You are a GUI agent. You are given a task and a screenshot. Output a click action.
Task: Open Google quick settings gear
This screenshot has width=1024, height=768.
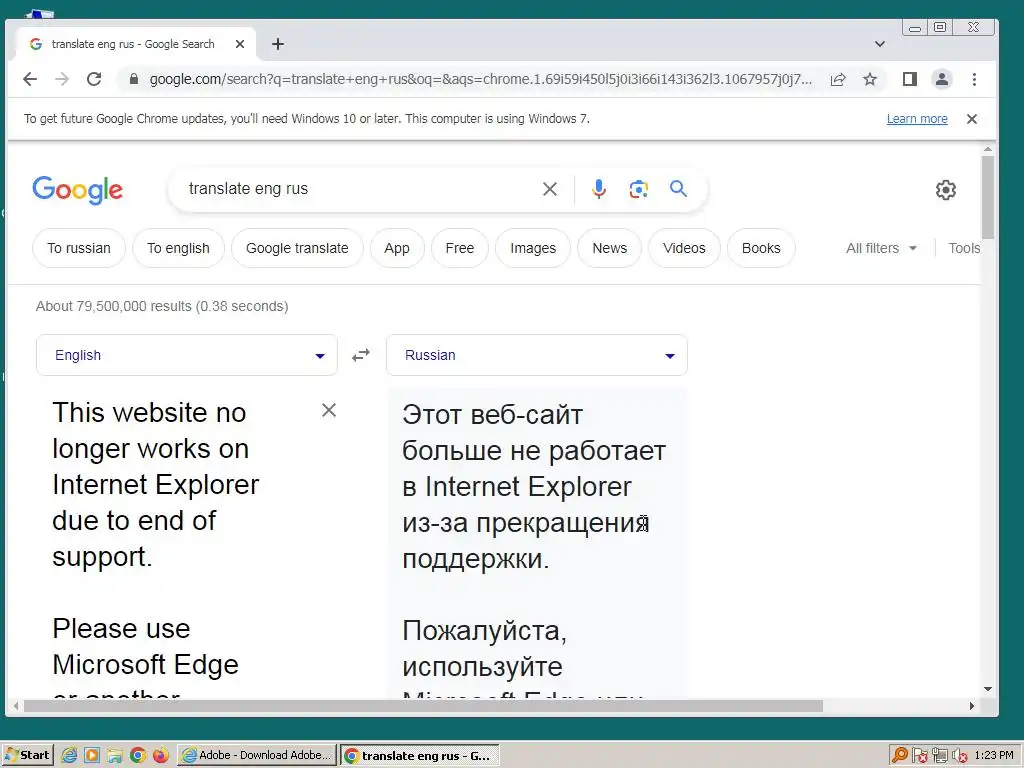(x=946, y=190)
